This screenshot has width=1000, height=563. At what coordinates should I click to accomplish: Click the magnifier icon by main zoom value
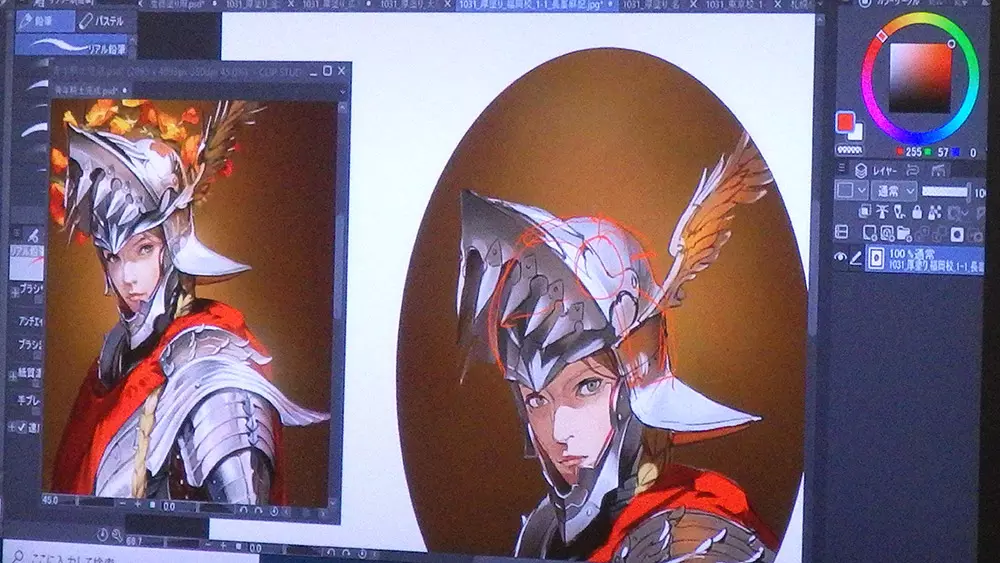click(117, 536)
